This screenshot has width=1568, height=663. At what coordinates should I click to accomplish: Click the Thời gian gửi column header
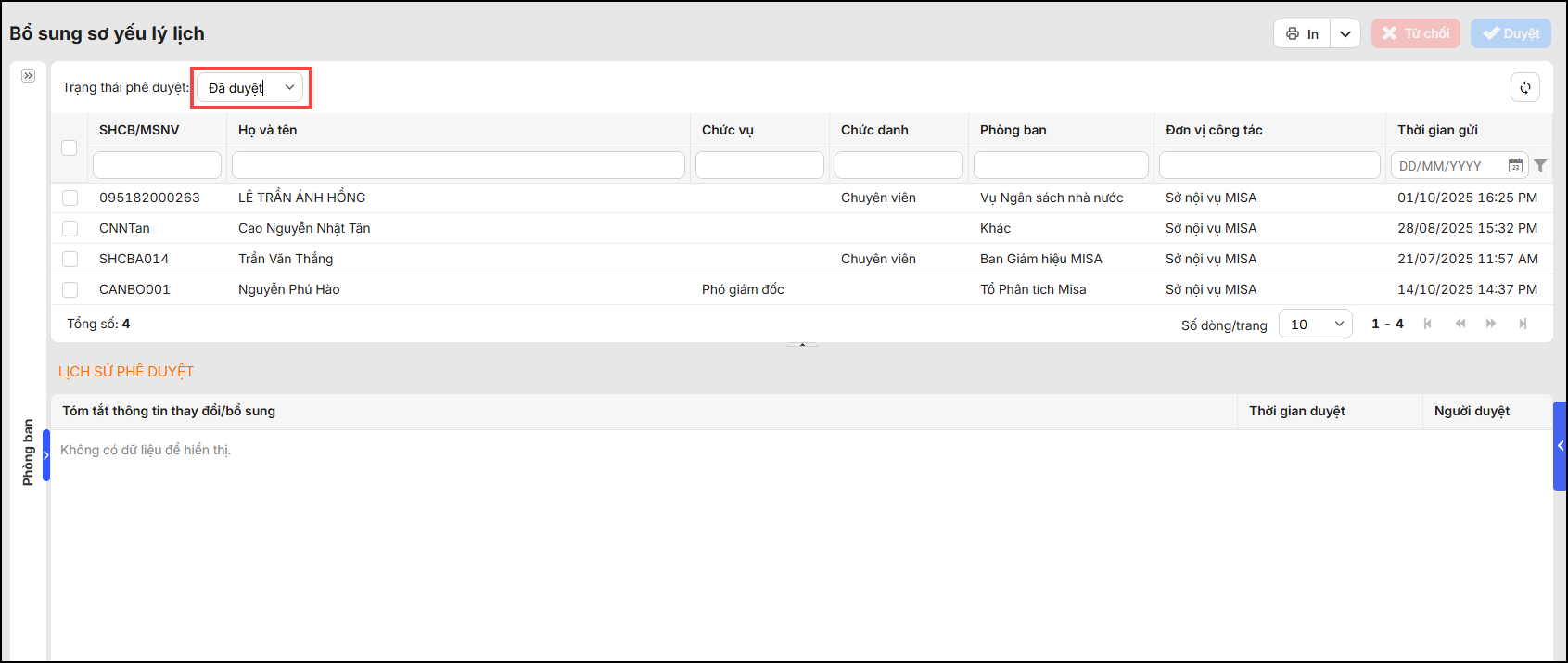pyautogui.click(x=1437, y=130)
